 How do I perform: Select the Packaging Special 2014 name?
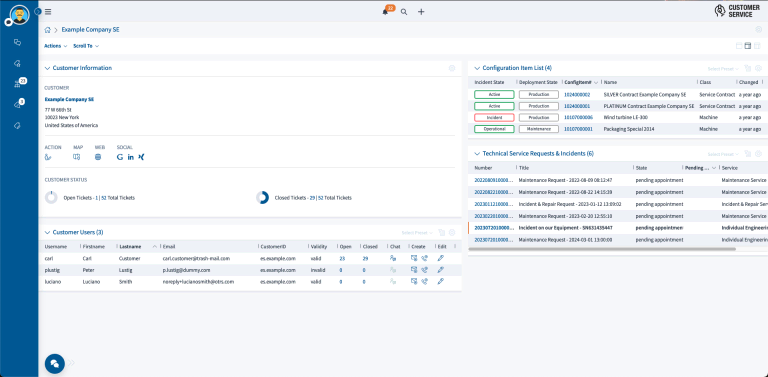[x=628, y=129]
